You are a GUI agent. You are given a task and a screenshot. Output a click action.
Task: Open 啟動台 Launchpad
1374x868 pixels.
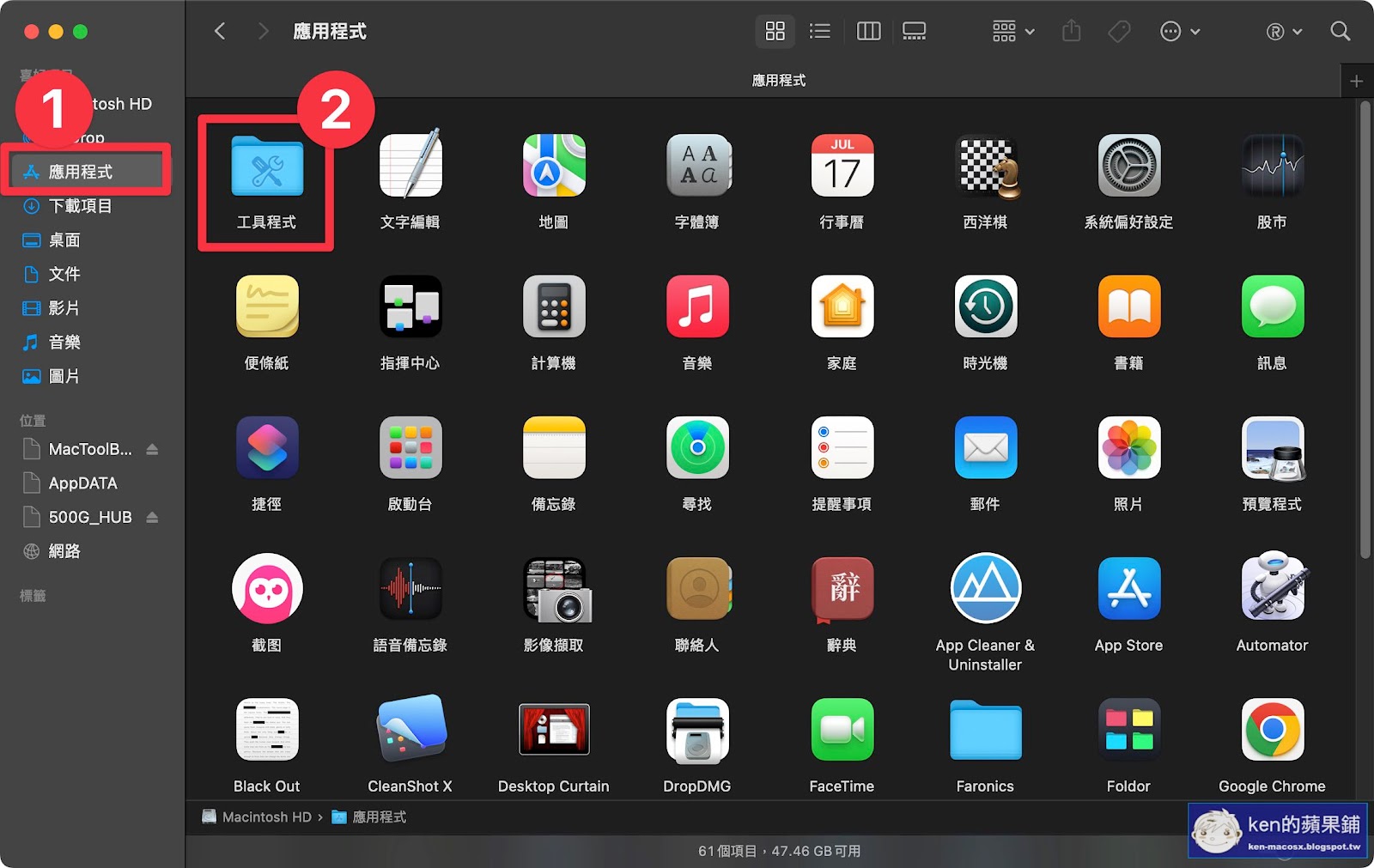(410, 447)
